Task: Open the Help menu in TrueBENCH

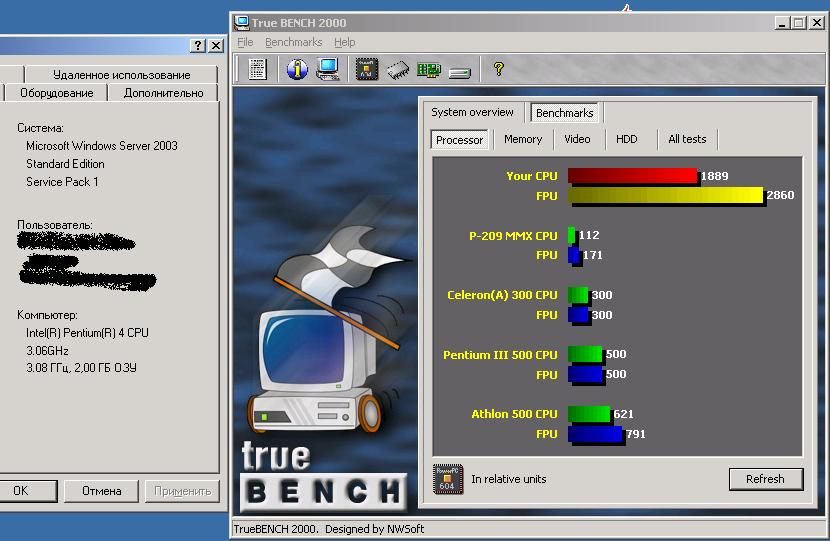Action: point(344,42)
